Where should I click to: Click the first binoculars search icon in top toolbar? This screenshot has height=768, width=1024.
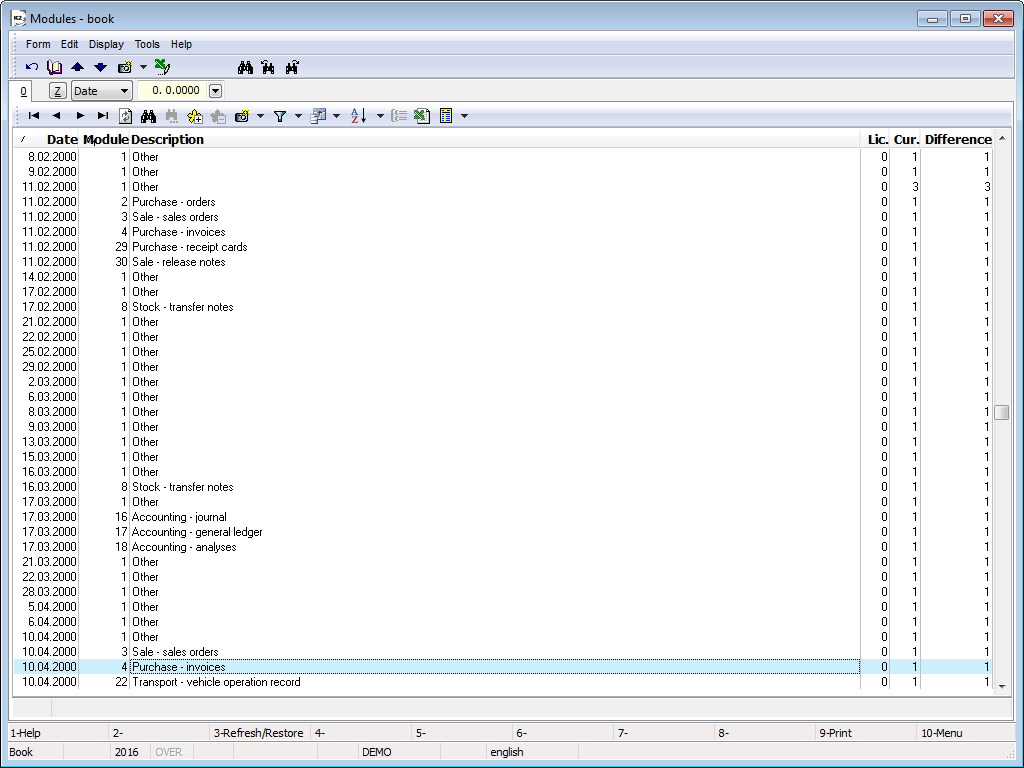(245, 67)
